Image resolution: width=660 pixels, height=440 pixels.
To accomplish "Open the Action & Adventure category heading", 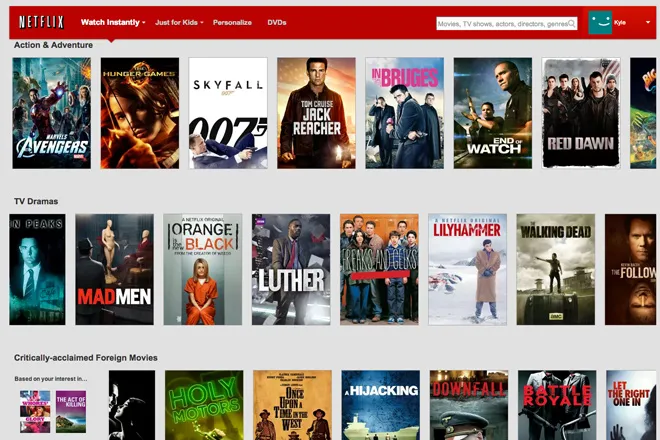I will tap(53, 45).
